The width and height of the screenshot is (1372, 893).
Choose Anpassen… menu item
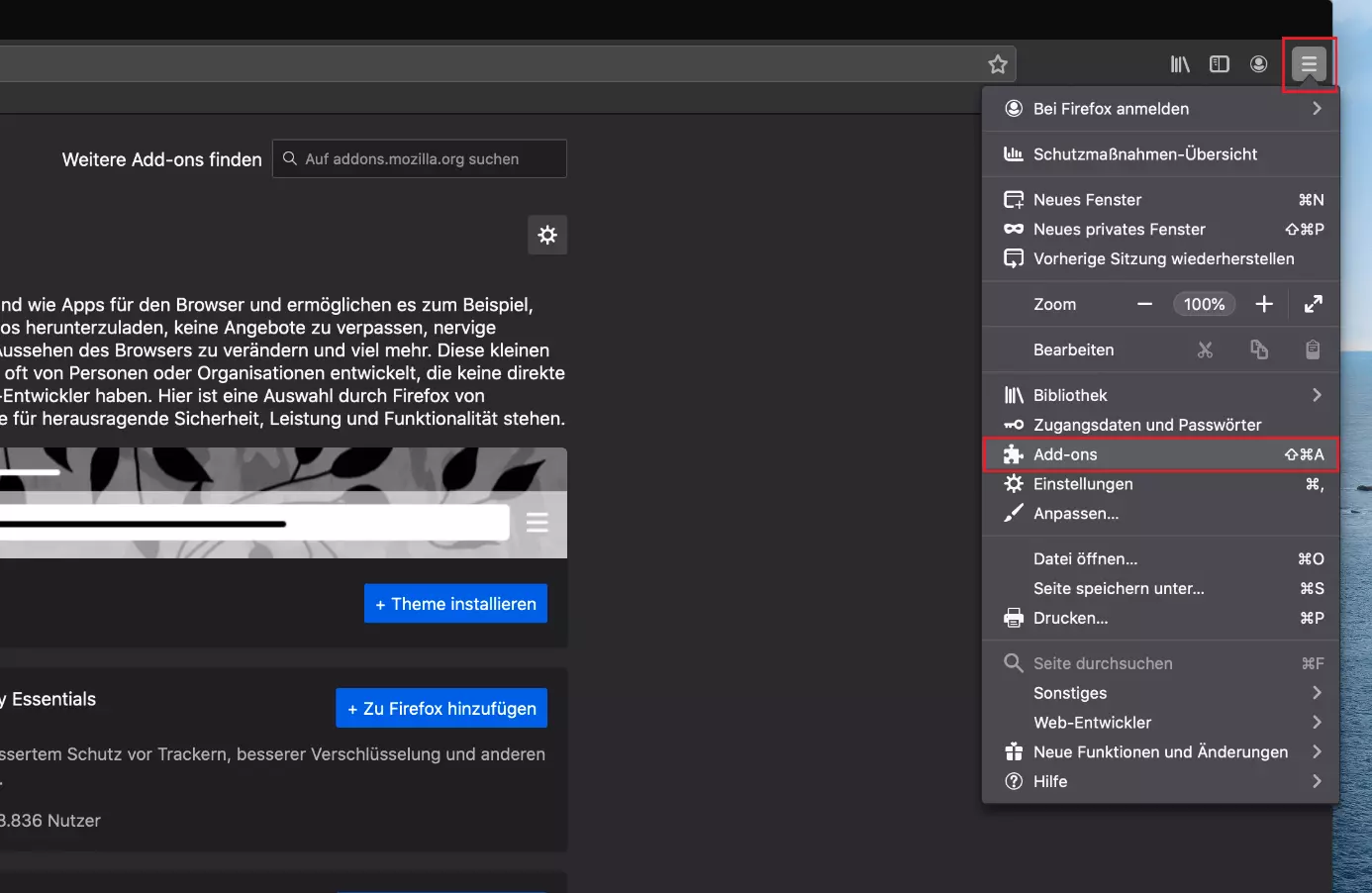1160,514
